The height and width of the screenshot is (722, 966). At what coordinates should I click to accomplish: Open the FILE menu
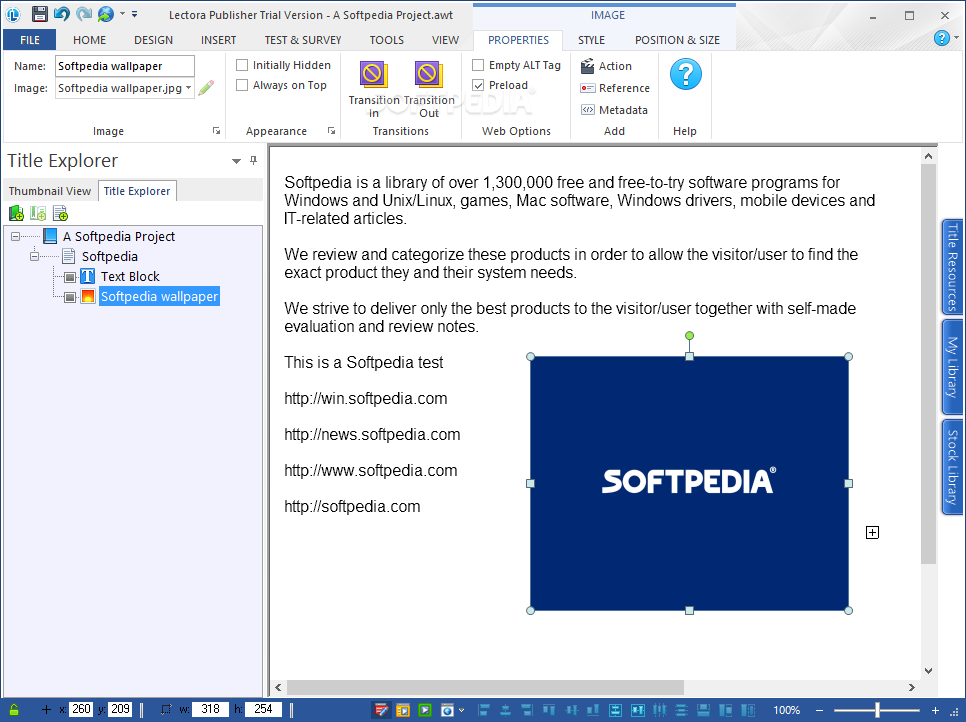(x=30, y=40)
